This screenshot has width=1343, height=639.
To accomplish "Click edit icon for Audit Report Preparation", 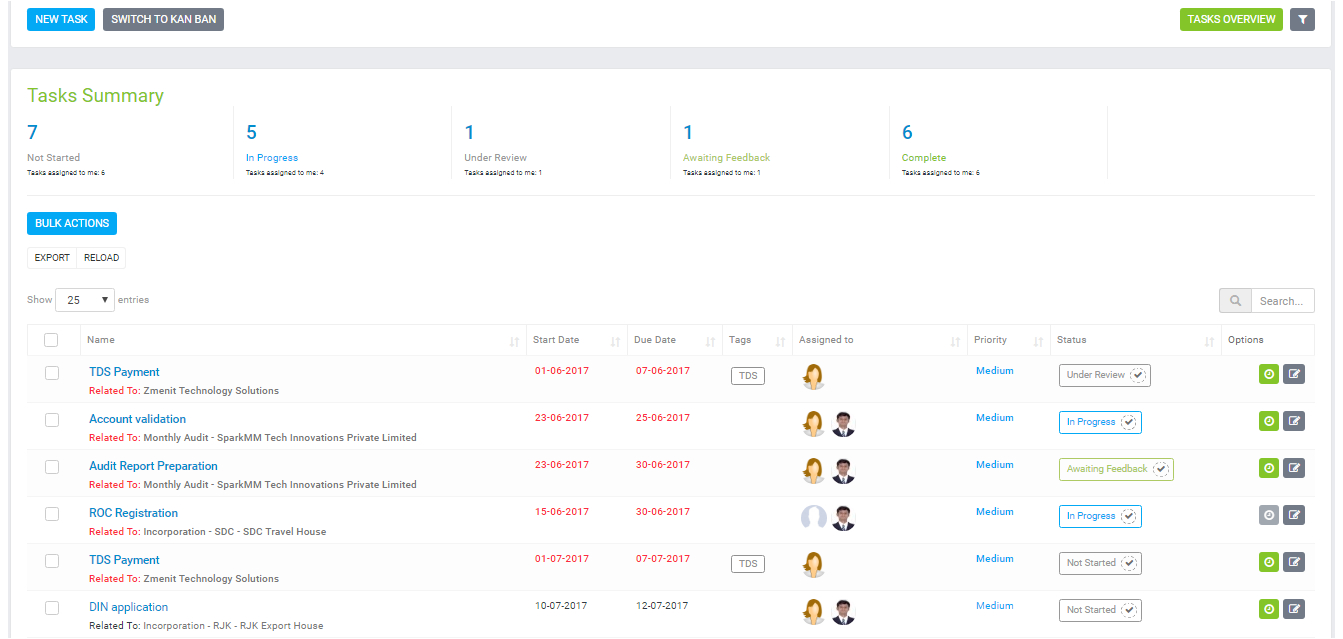I will click(1294, 468).
